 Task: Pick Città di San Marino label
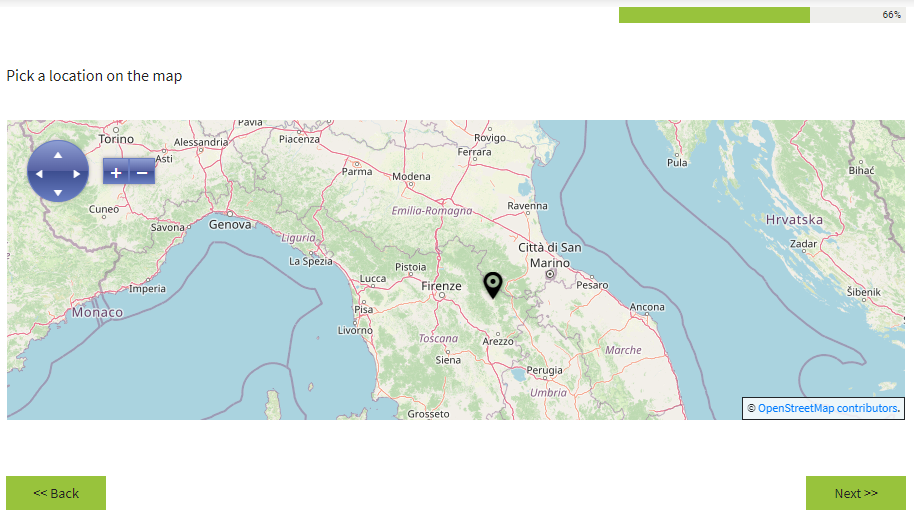(550, 255)
